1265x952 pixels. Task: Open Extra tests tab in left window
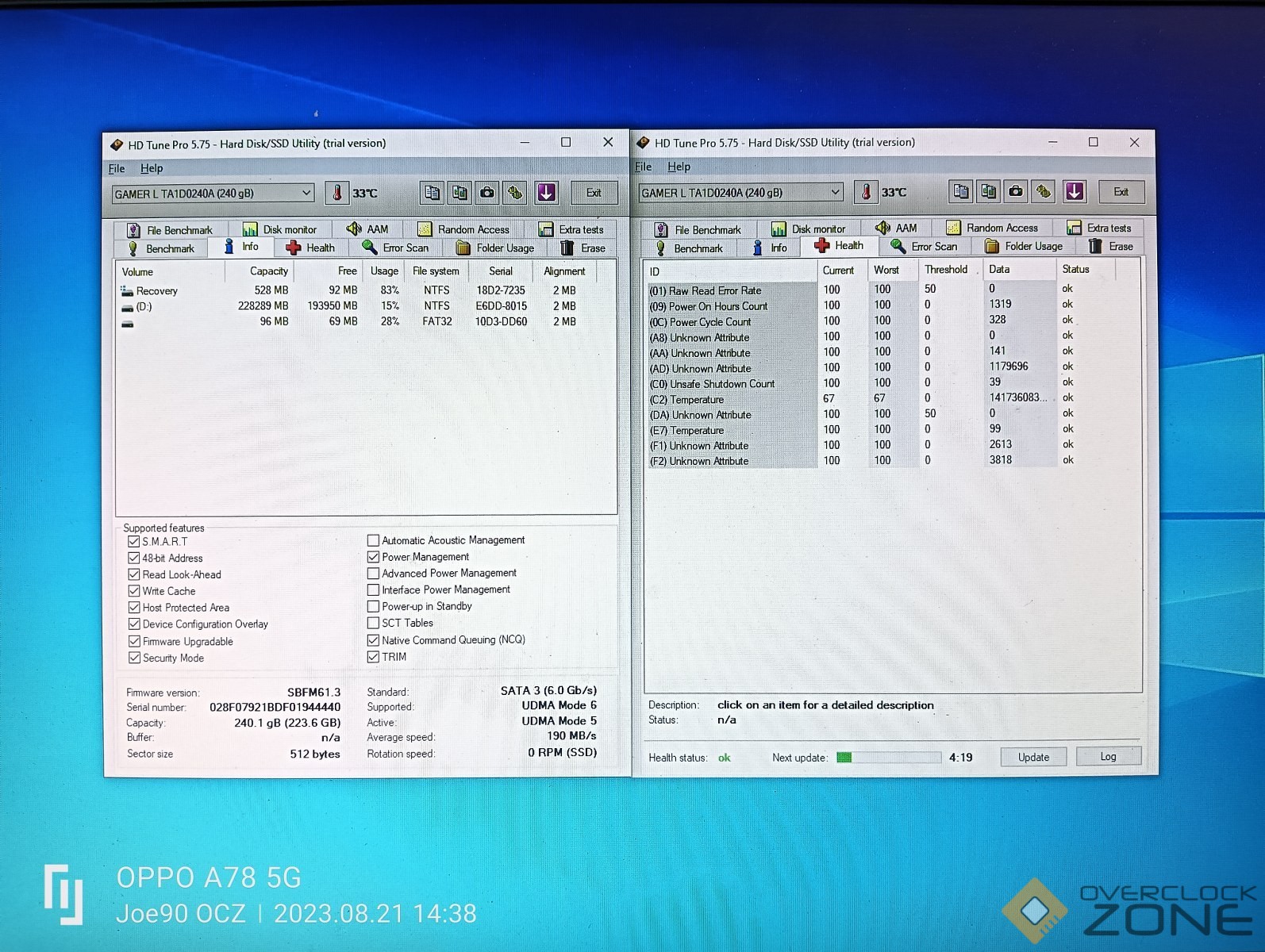(x=571, y=229)
